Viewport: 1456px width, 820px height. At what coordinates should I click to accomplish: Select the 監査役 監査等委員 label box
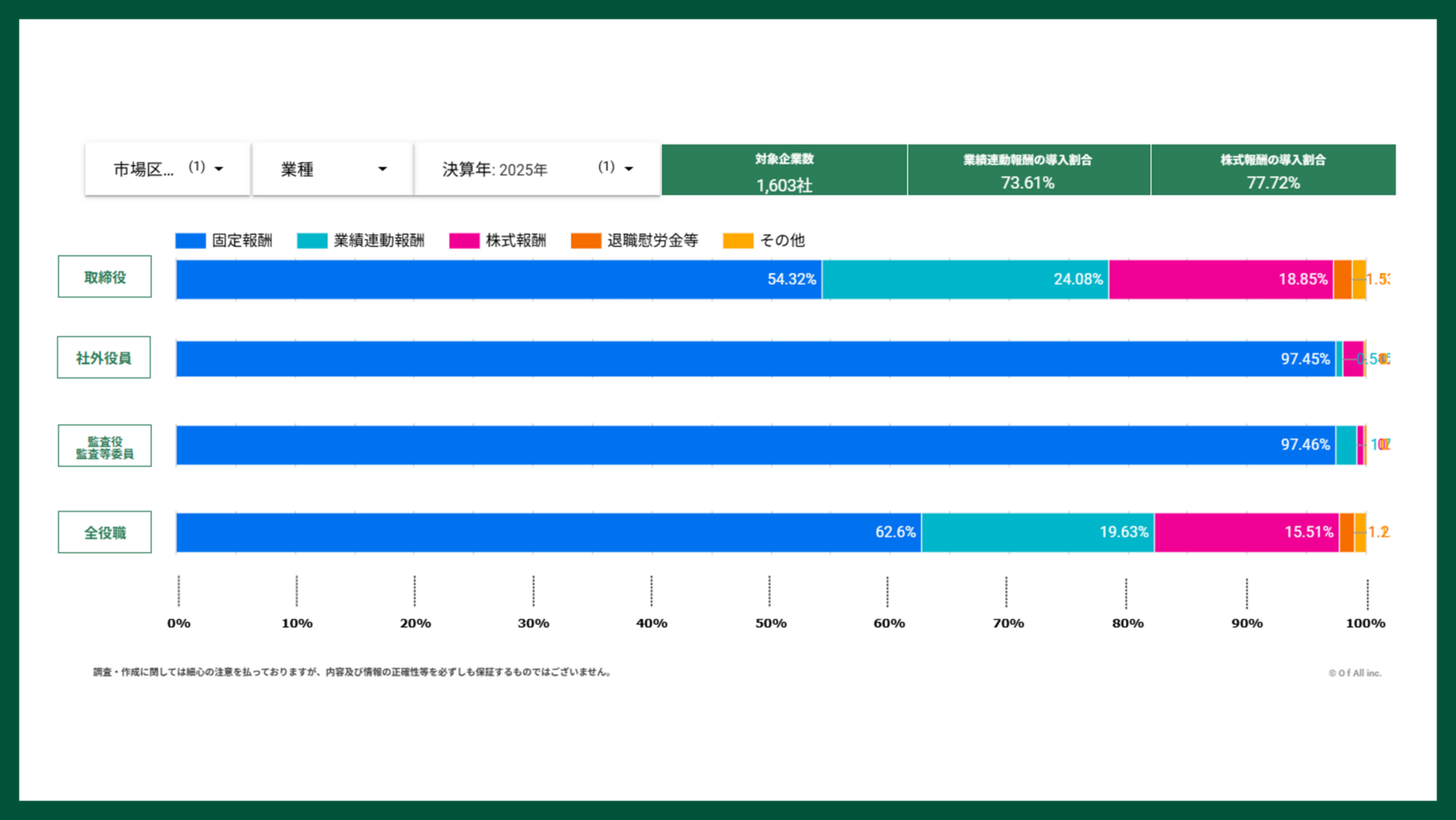(105, 446)
